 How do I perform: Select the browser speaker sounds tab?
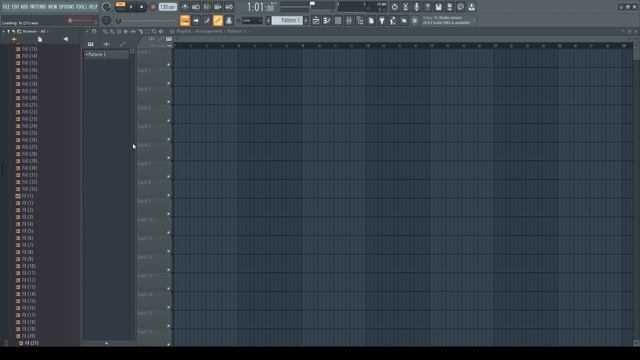(66, 40)
